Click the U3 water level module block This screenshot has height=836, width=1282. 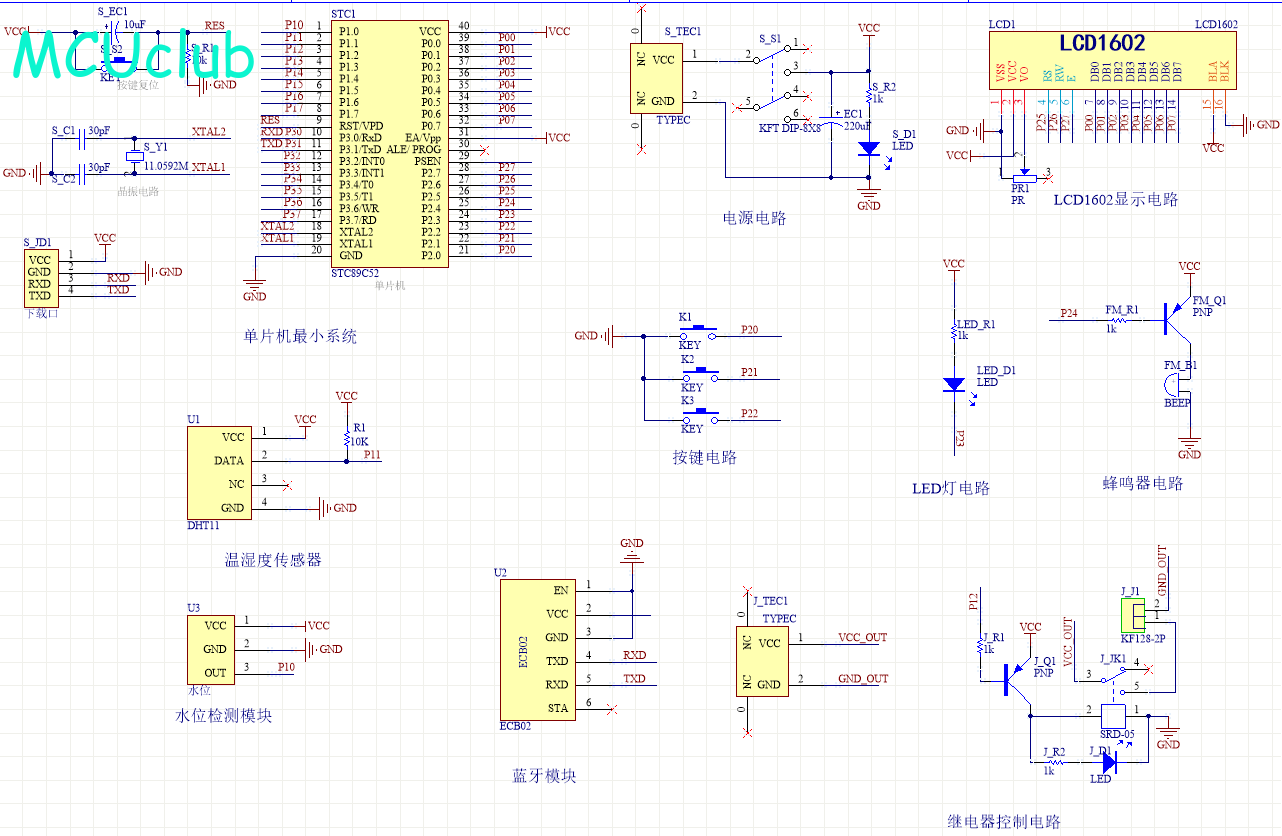[x=211, y=648]
